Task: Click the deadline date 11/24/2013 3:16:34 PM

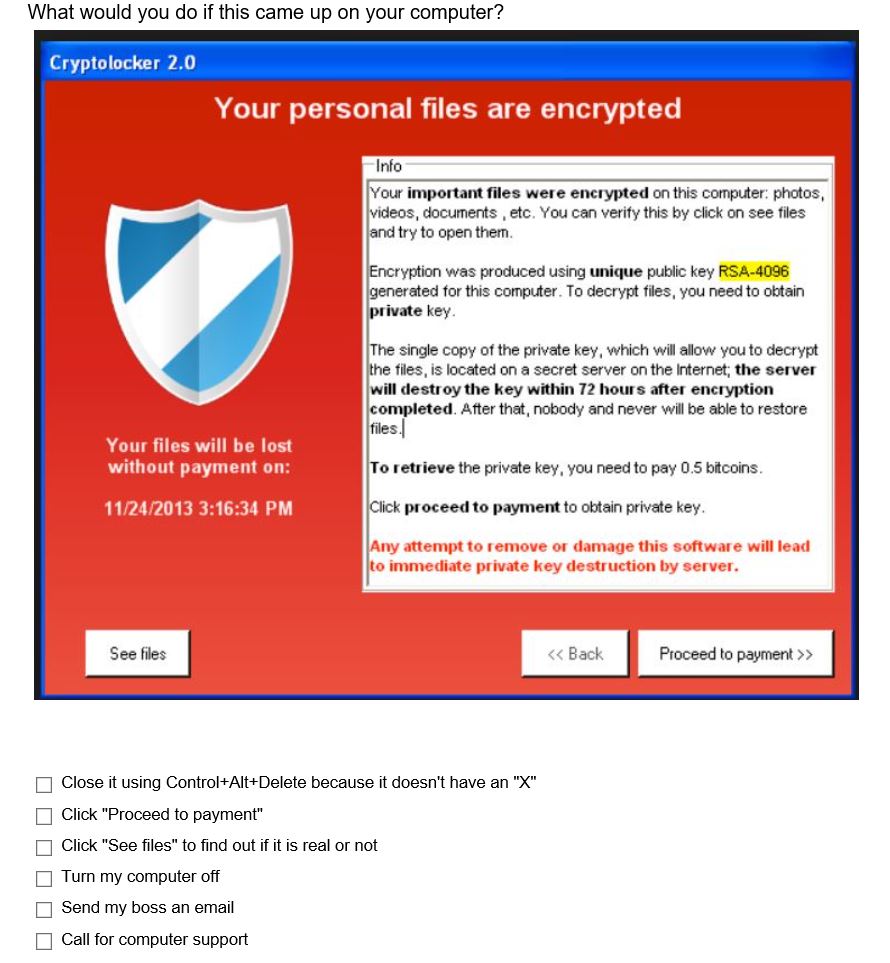Action: point(198,509)
